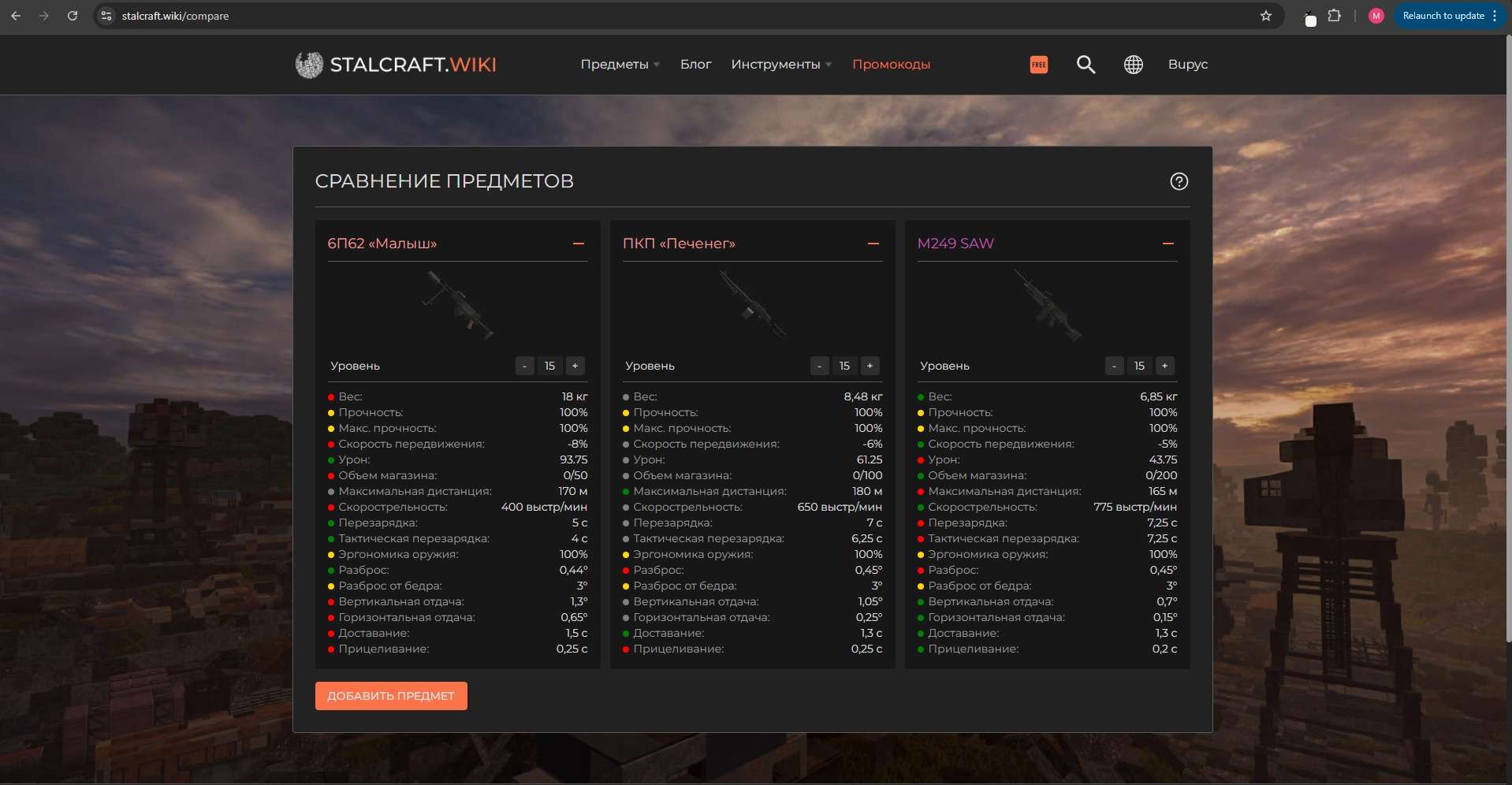Increase level for 6П62 «Малыш»
This screenshot has height=785, width=1512.
pyautogui.click(x=575, y=366)
